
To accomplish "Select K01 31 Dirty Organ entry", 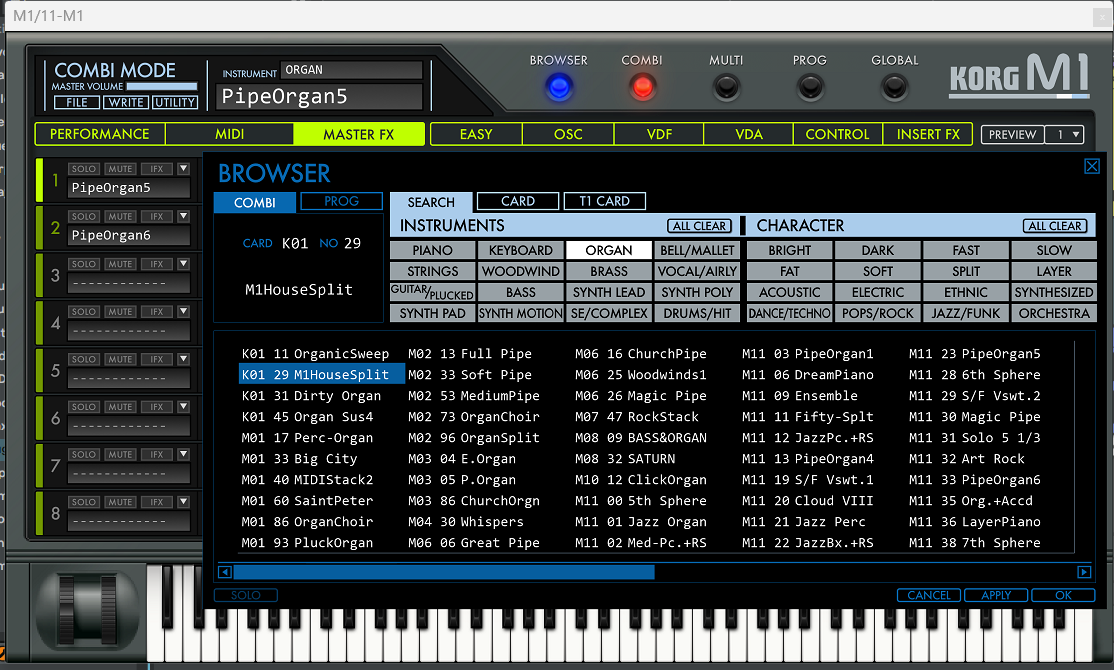I will tap(311, 396).
